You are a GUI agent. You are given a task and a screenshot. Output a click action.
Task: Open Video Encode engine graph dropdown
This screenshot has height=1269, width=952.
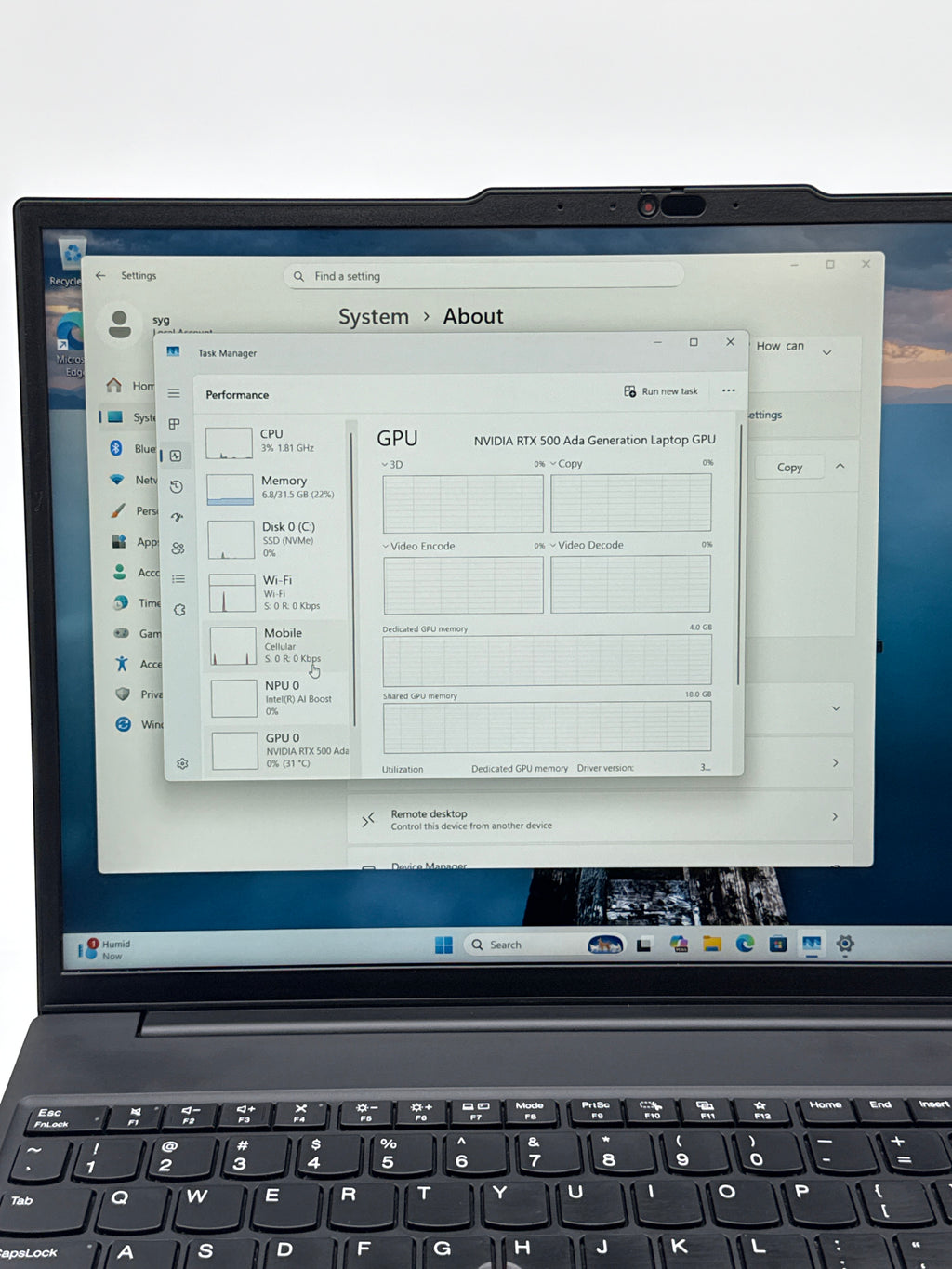point(418,546)
